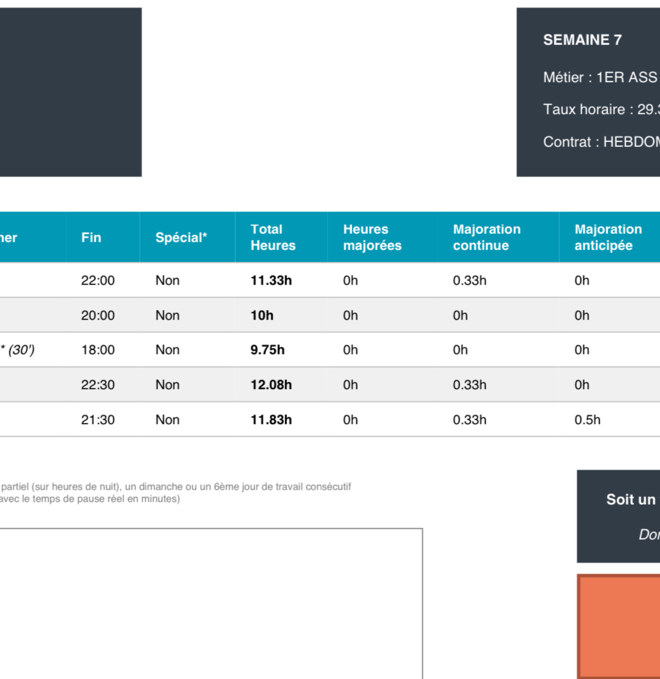Click Majoration continue 0.33h in 21:30 row
Viewport: 660px width, 679px height.
469,420
